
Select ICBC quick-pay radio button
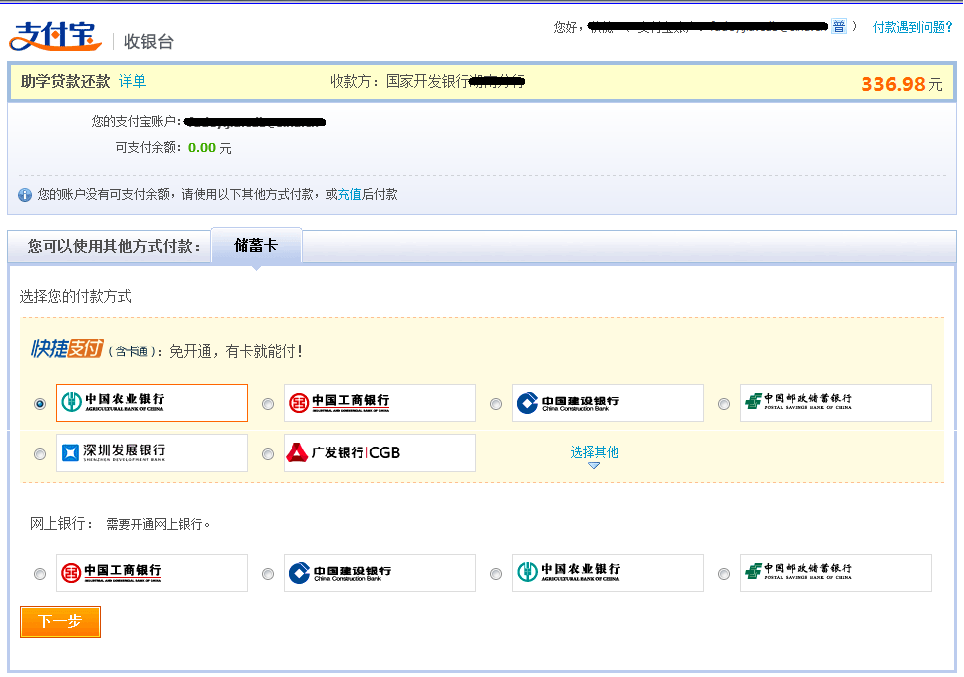point(268,404)
